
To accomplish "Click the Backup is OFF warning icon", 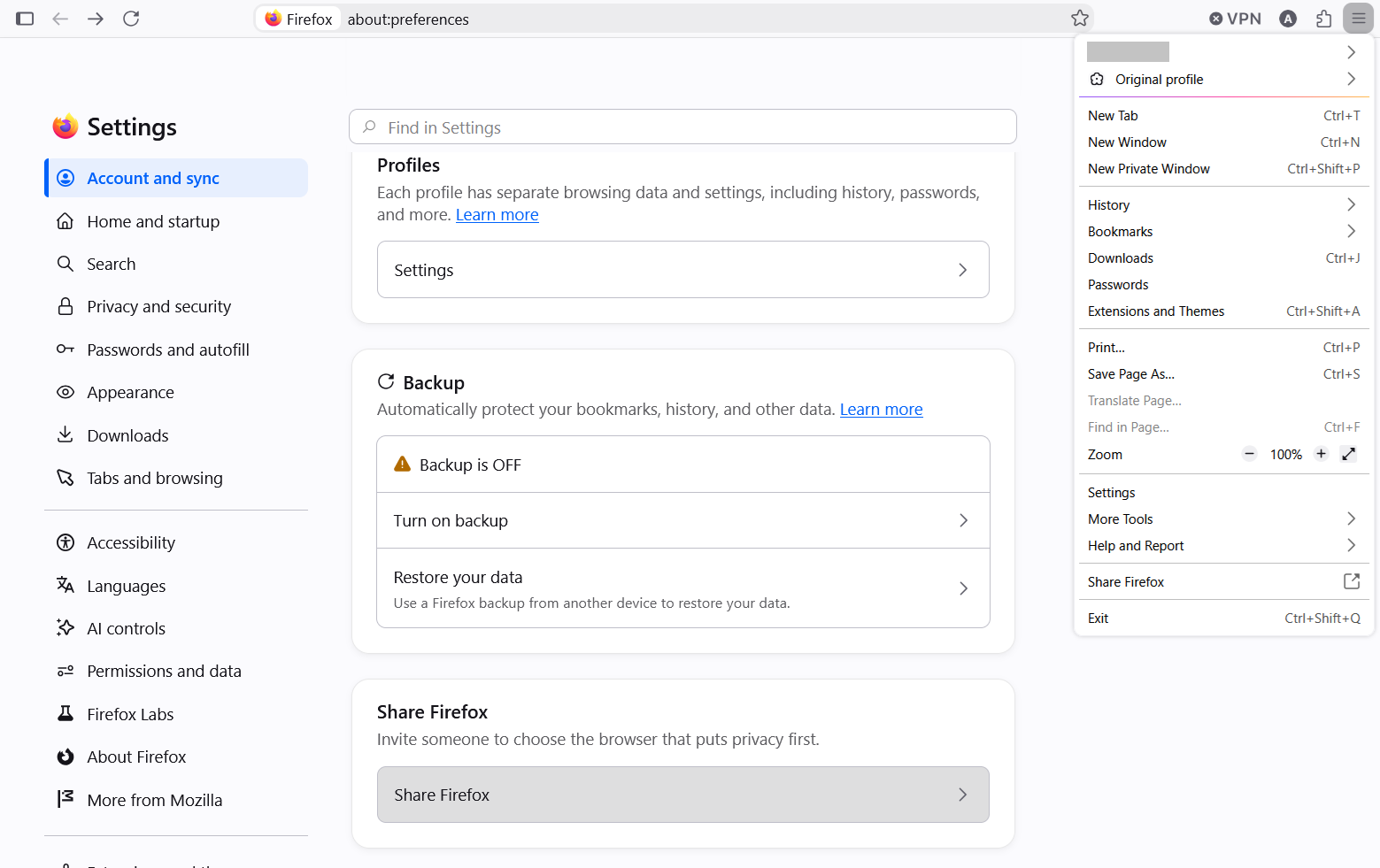I will [x=402, y=464].
